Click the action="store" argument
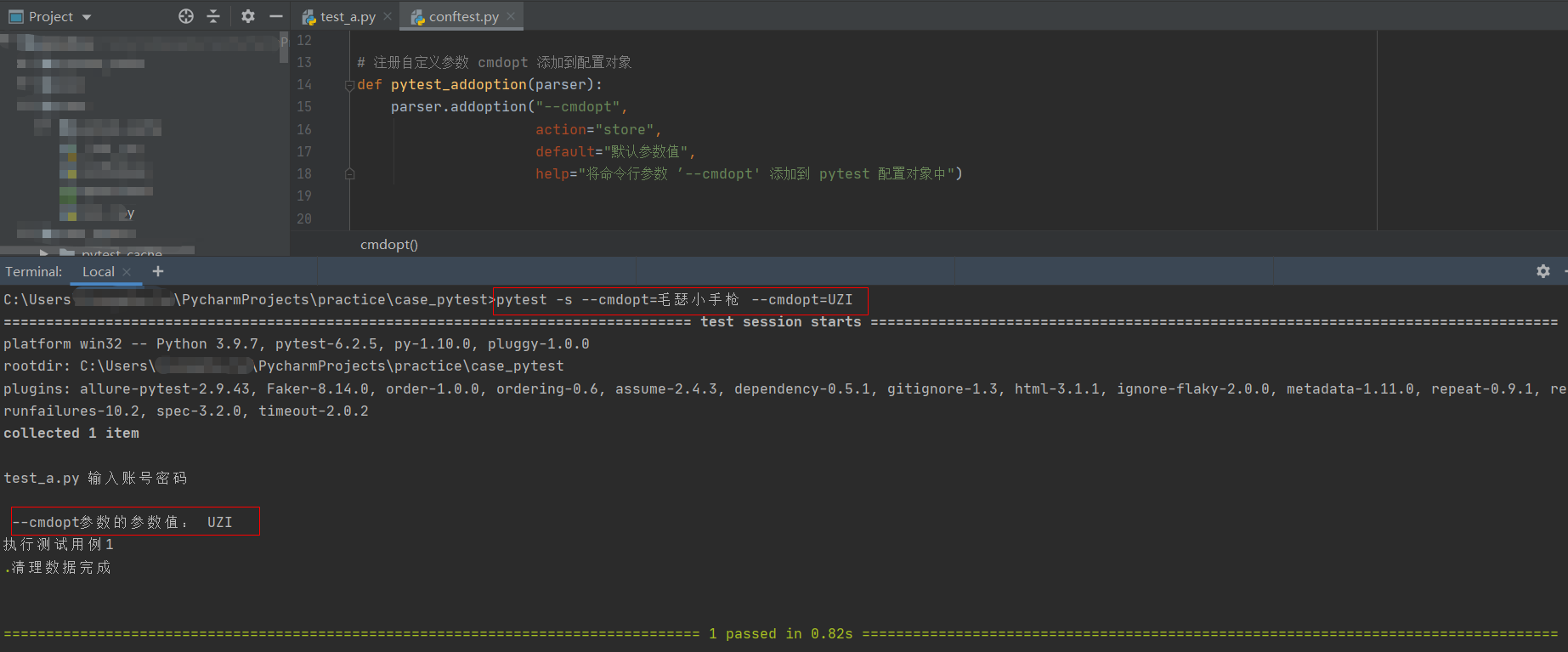This screenshot has height=652, width=1568. click(598, 130)
